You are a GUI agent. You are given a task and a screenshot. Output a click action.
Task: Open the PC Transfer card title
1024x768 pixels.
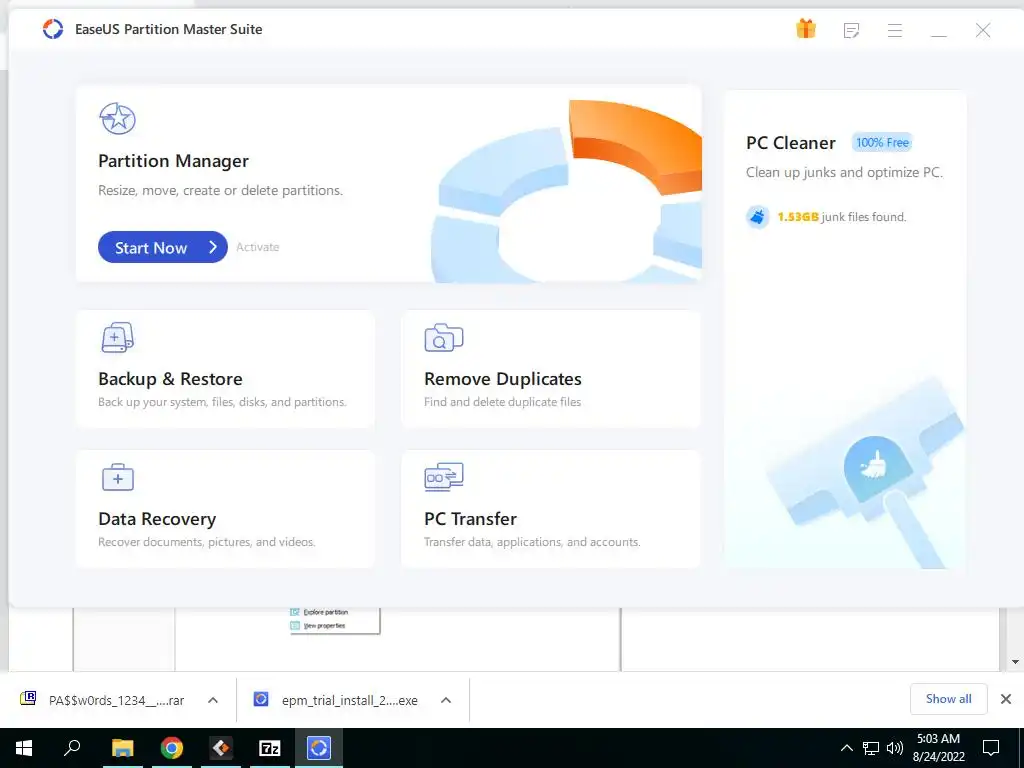[470, 519]
